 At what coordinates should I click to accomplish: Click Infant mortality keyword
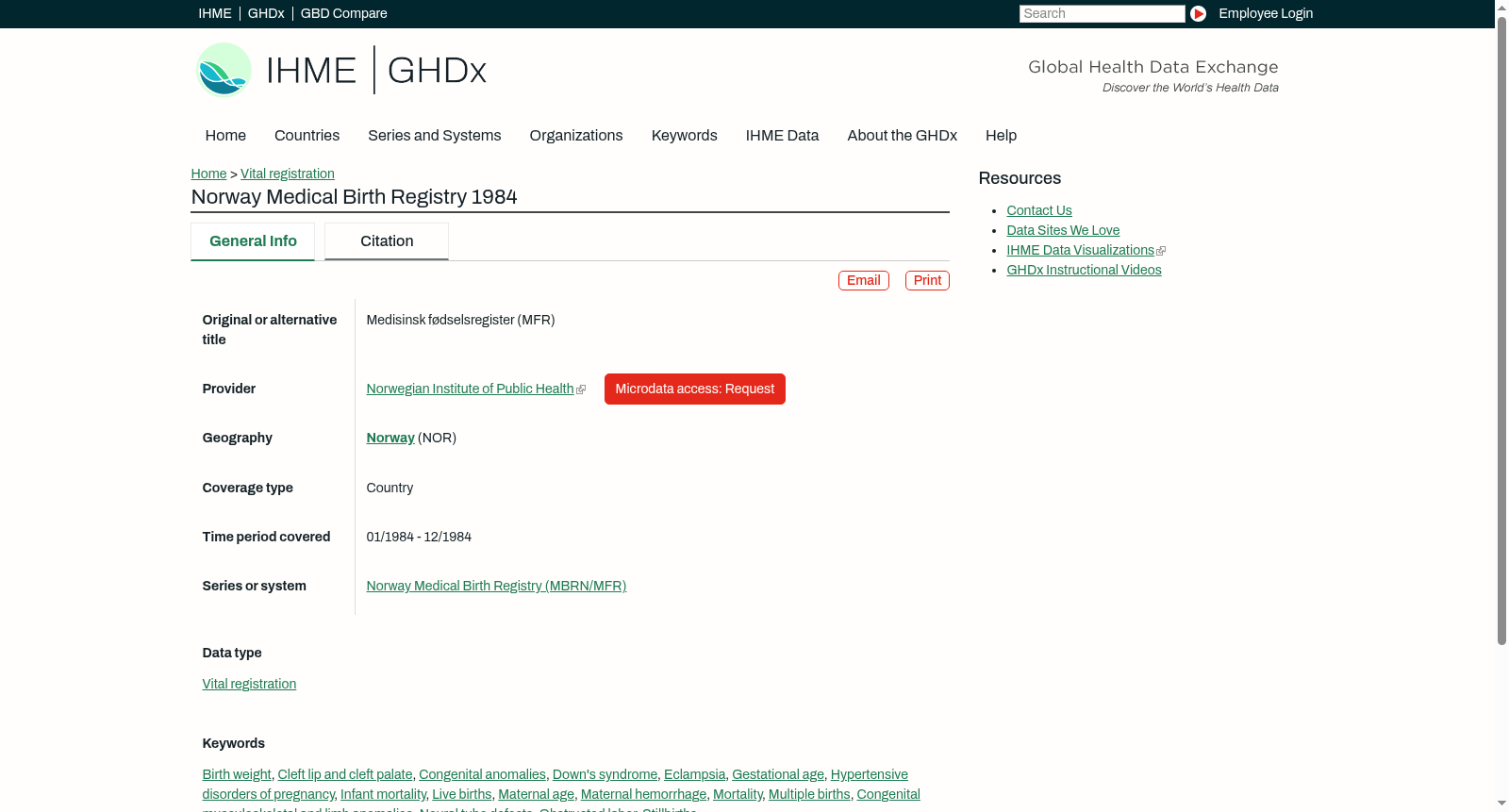pos(383,795)
